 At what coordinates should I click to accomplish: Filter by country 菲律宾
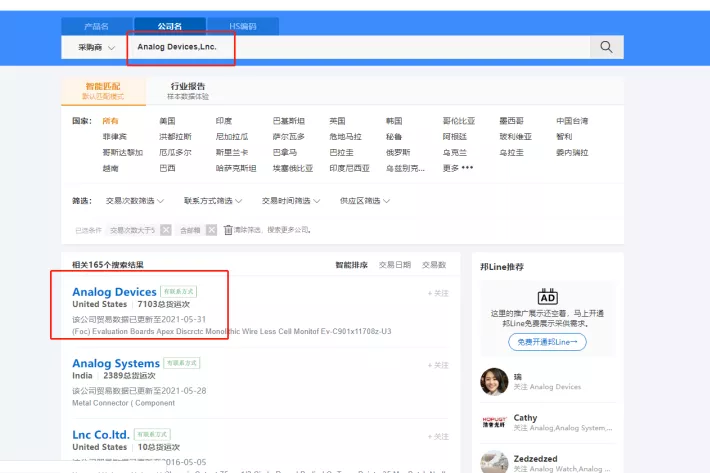(115, 137)
